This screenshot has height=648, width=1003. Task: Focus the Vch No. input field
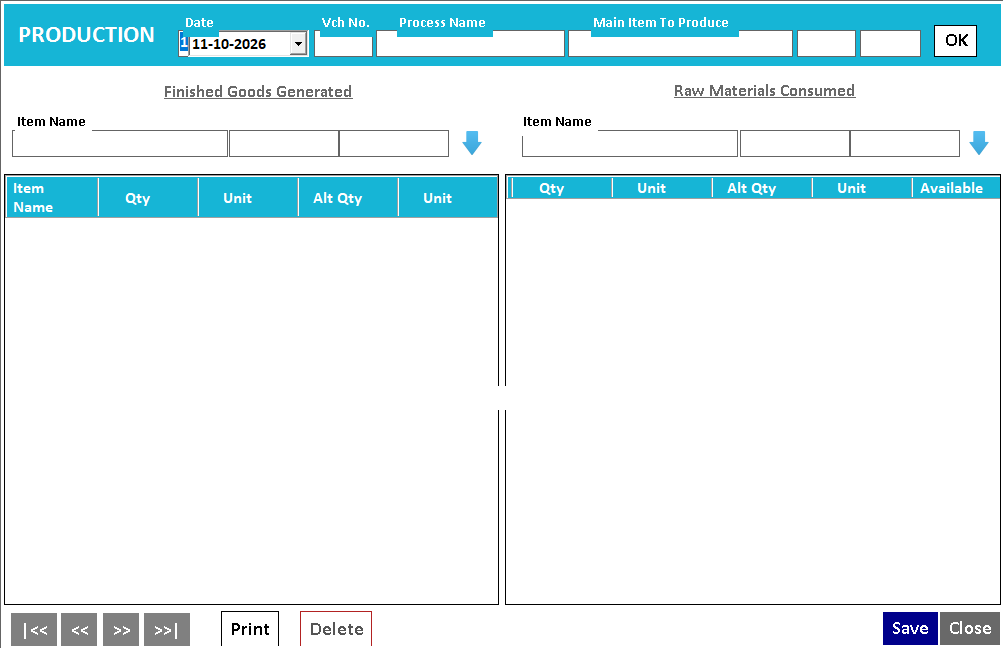click(x=344, y=45)
